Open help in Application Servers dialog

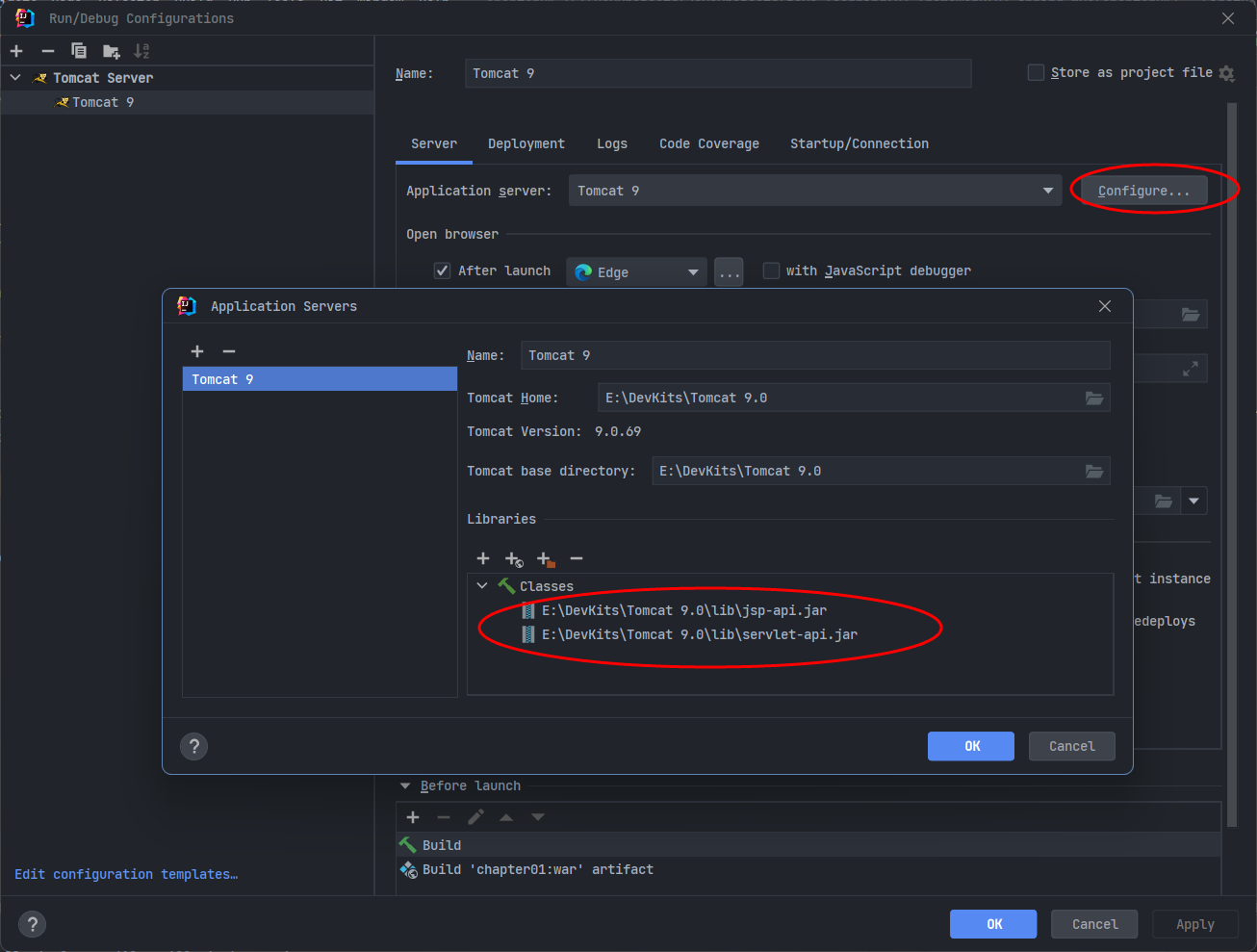pyautogui.click(x=194, y=746)
